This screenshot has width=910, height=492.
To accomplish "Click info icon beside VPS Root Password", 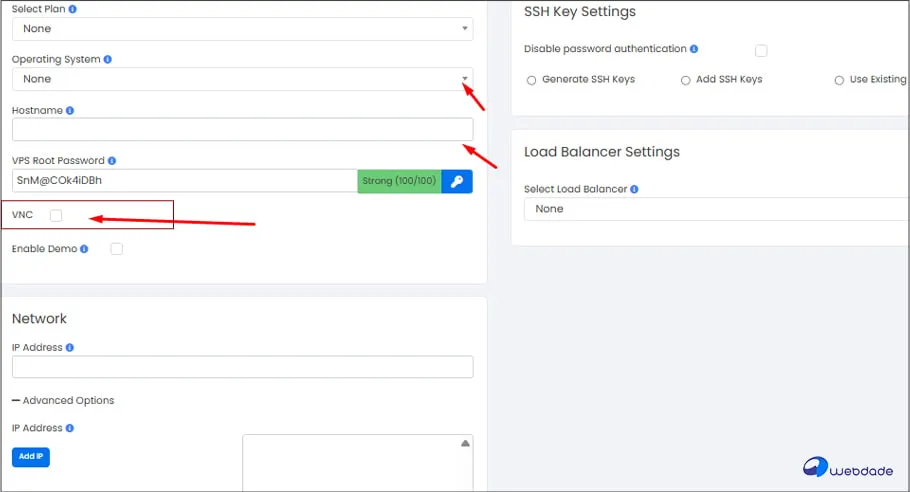I will 112,160.
